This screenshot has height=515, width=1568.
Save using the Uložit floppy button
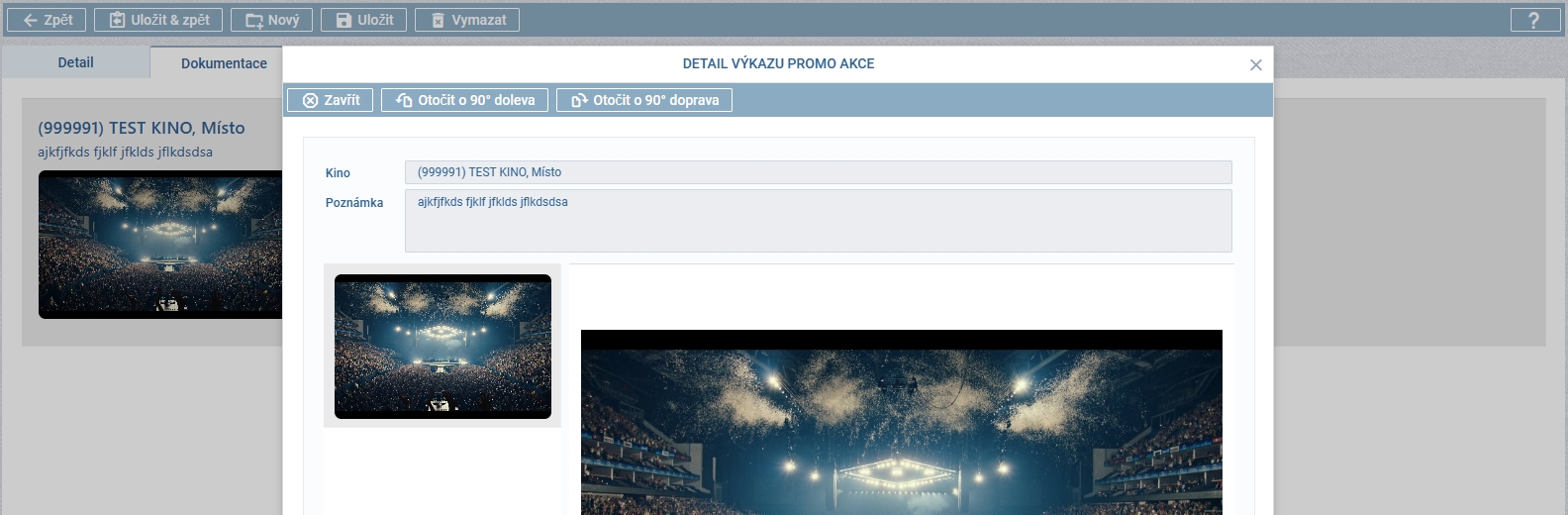363,20
